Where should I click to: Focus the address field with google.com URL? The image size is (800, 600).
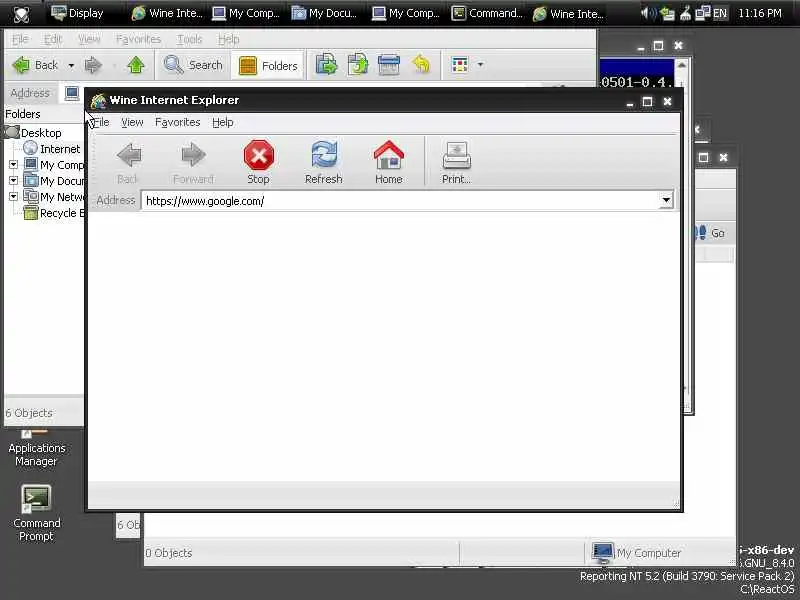pos(401,201)
